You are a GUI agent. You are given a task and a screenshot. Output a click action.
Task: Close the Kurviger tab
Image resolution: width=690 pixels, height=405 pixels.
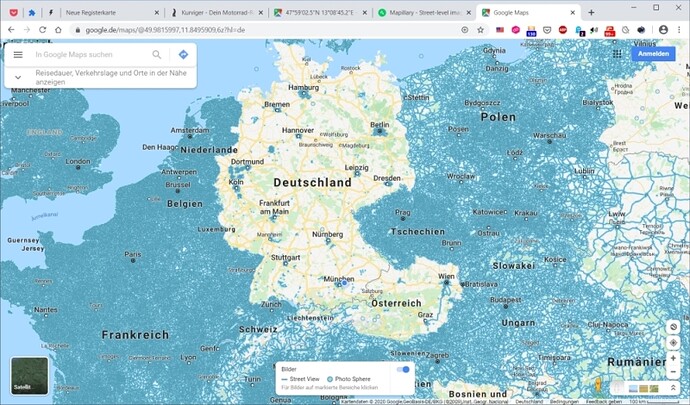coord(261,13)
